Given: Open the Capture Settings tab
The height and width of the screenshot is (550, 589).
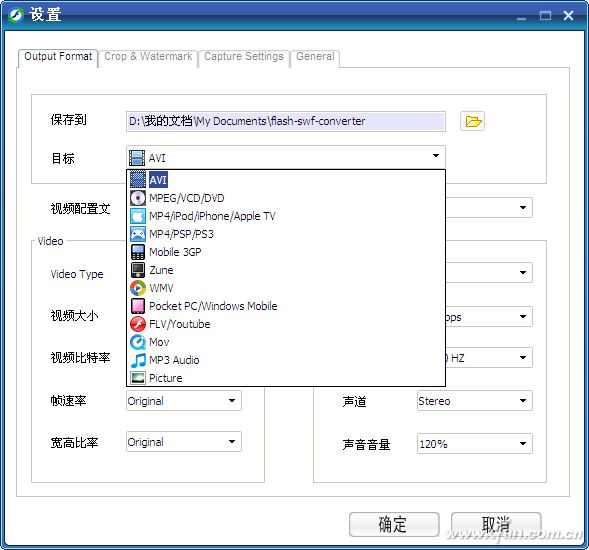Looking at the screenshot, I should pyautogui.click(x=244, y=57).
